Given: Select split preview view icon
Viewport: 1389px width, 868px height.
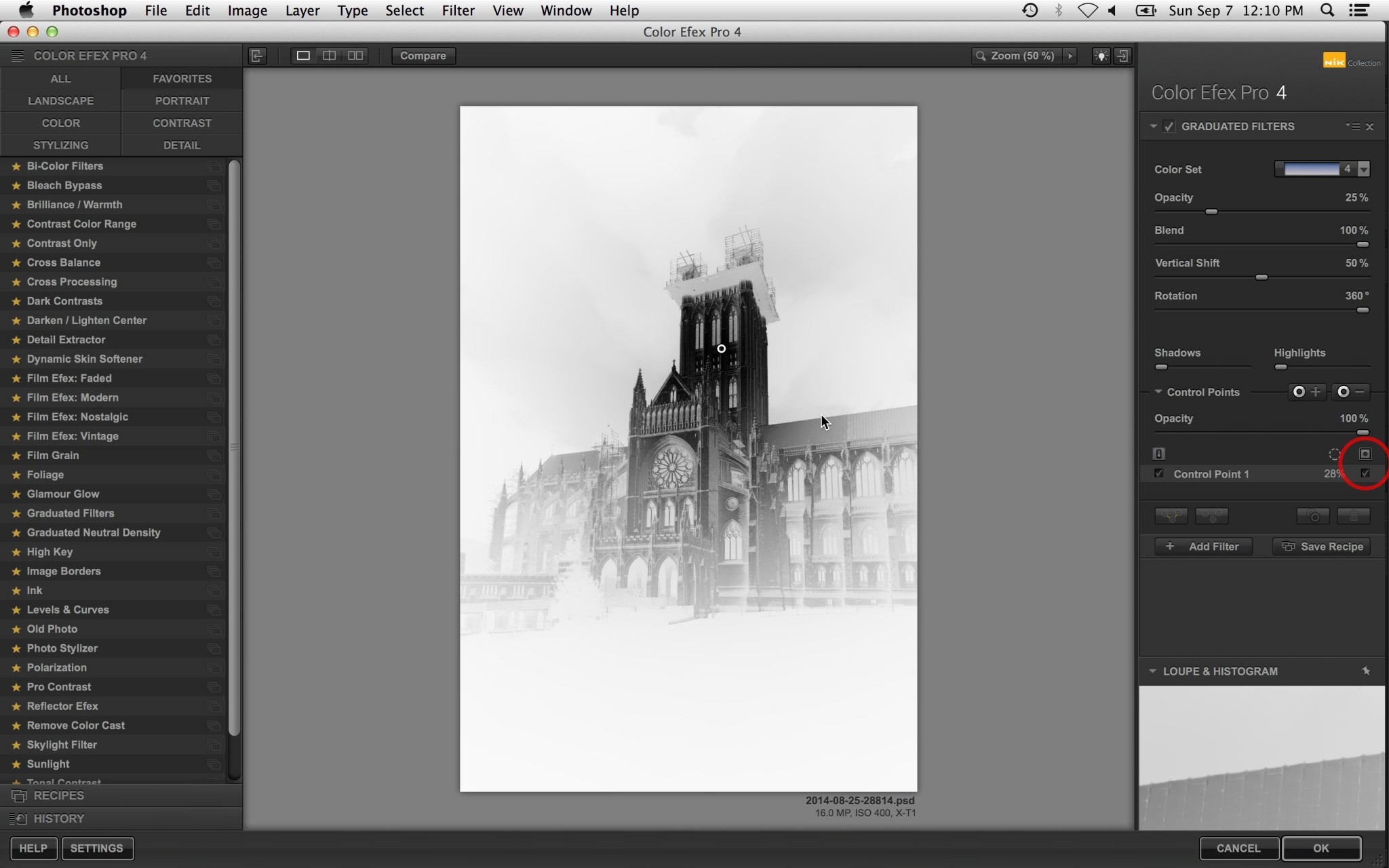Looking at the screenshot, I should point(329,56).
